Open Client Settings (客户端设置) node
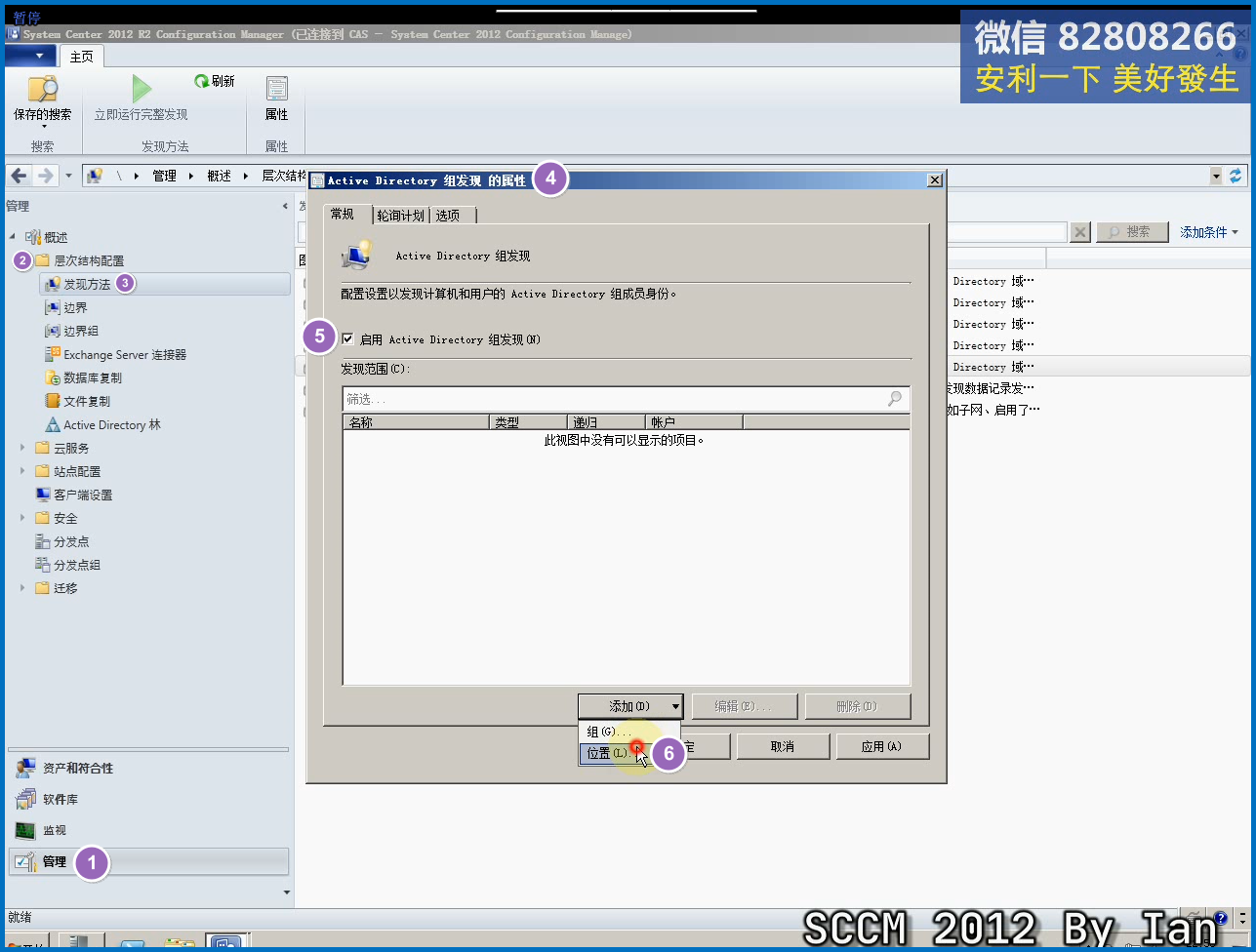The height and width of the screenshot is (952, 1256). point(83,496)
